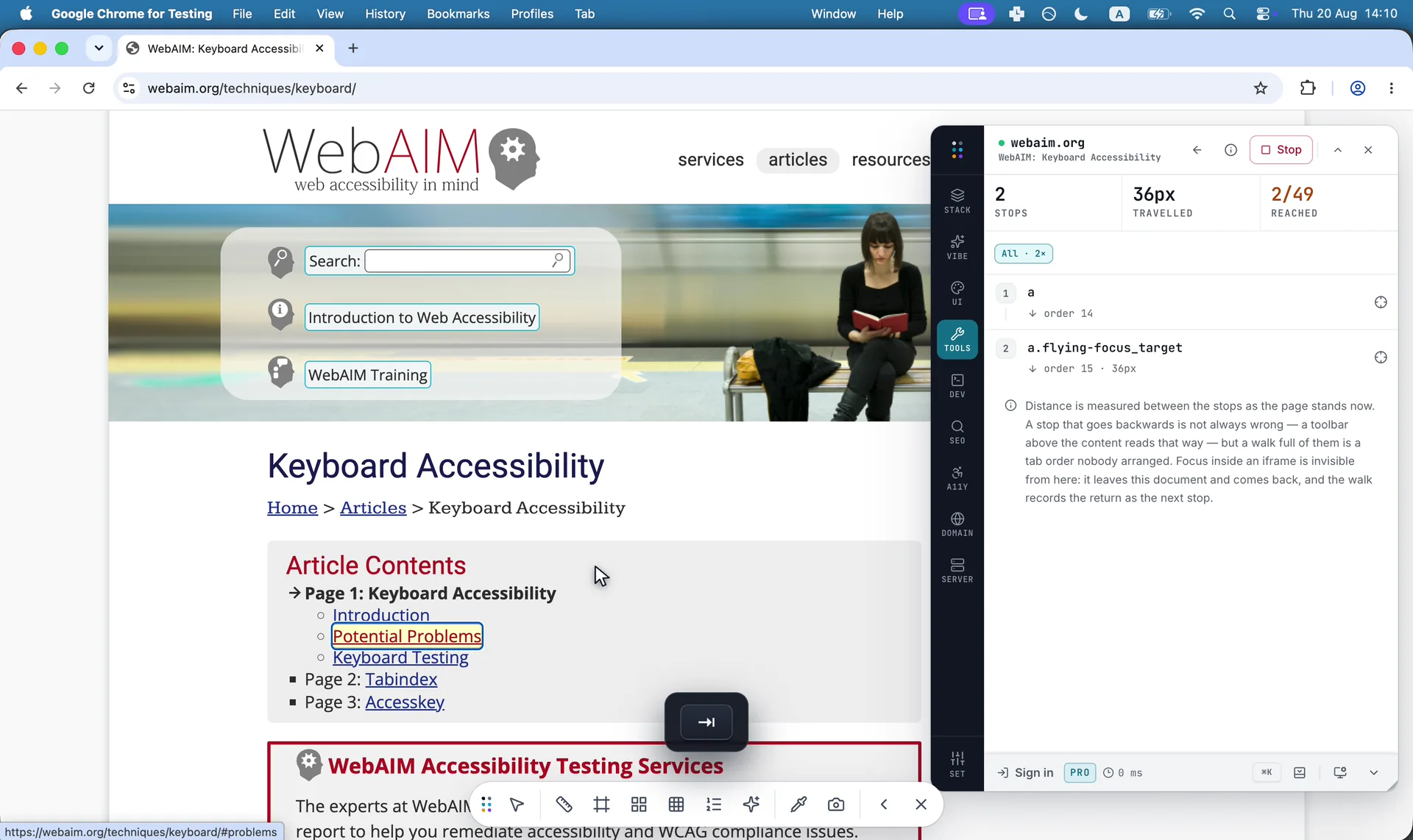This screenshot has width=1413, height=840.
Task: Select the VIBE sidebar icon
Action: pyautogui.click(x=957, y=247)
